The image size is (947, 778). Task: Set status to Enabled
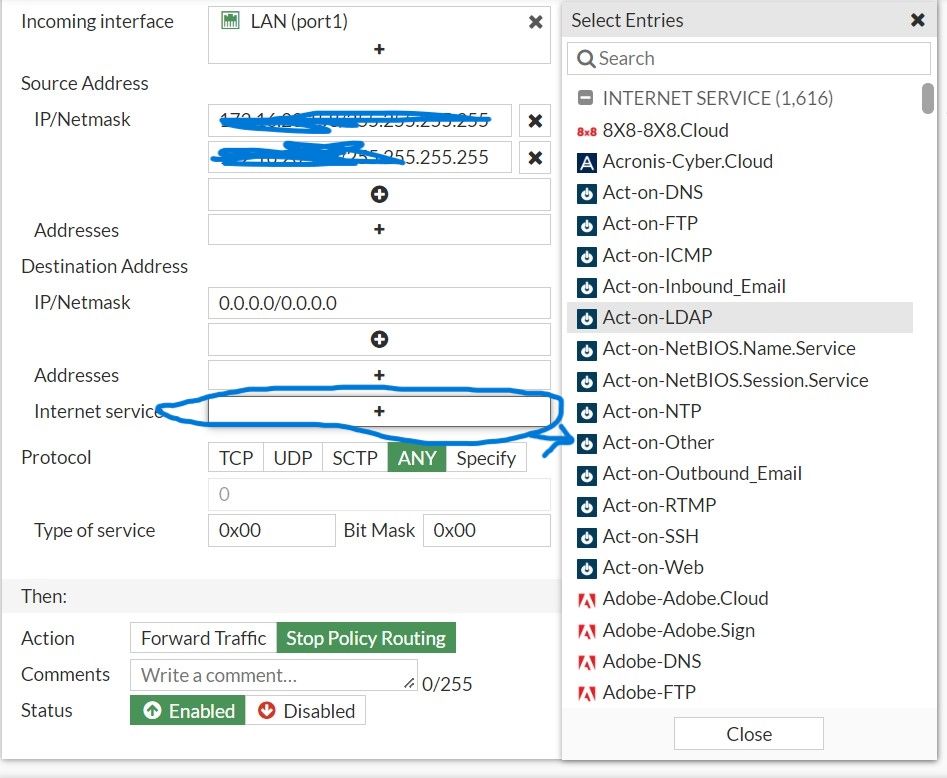click(x=188, y=711)
